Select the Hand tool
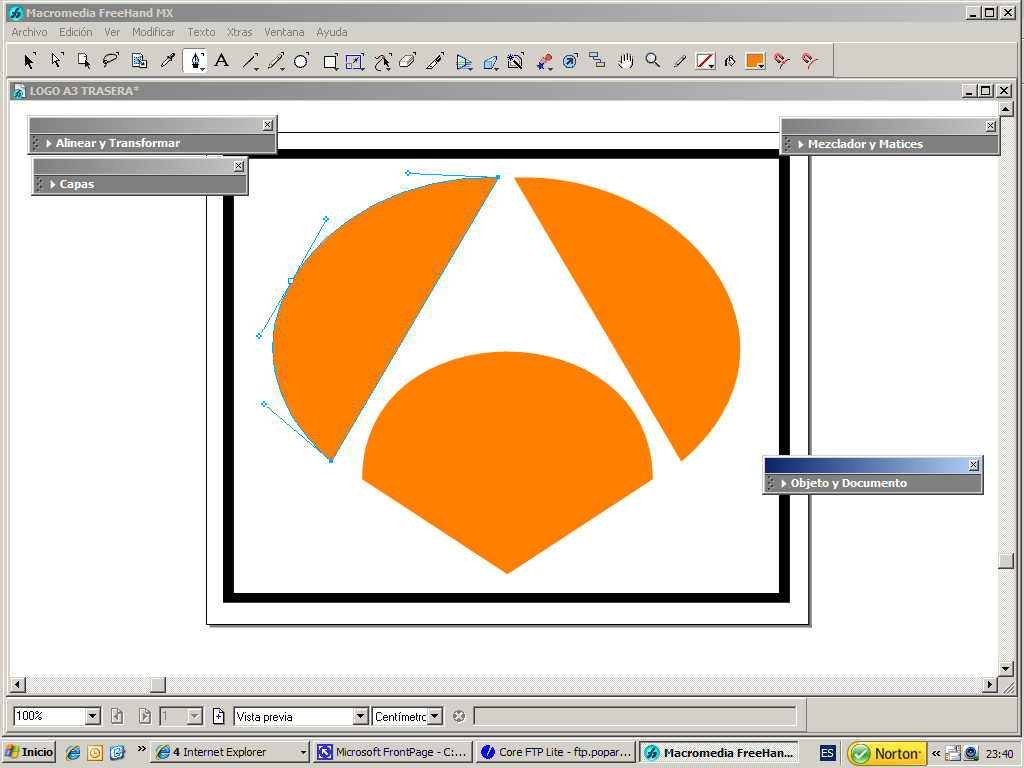Viewport: 1024px width, 768px height. tap(626, 61)
